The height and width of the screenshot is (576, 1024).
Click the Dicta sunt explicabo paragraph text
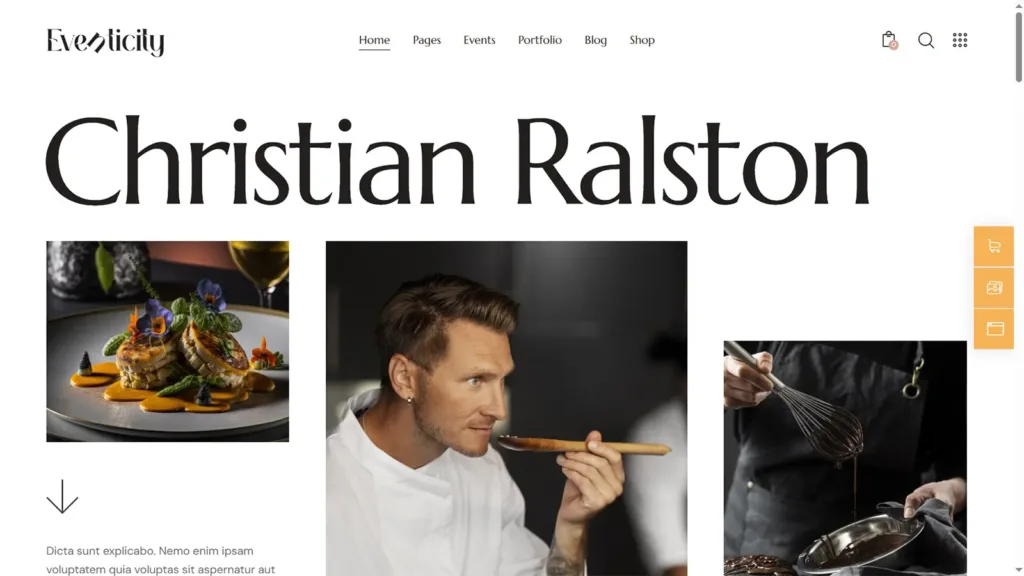tap(161, 560)
